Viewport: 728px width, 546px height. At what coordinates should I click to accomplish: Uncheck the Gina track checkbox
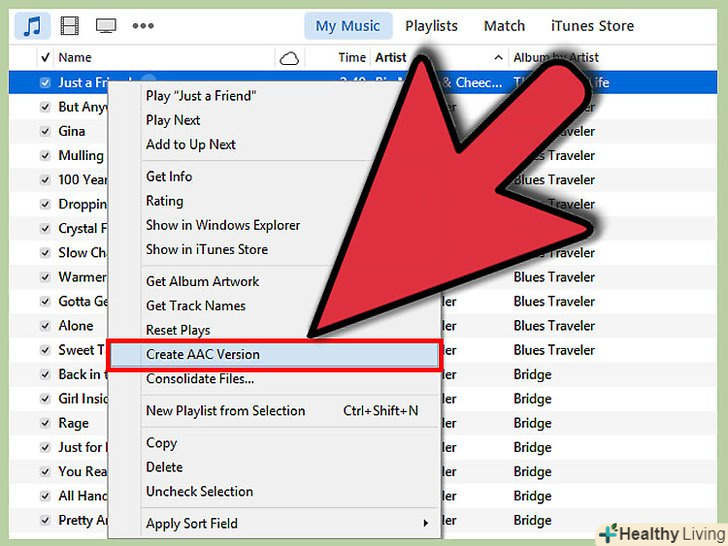45,131
